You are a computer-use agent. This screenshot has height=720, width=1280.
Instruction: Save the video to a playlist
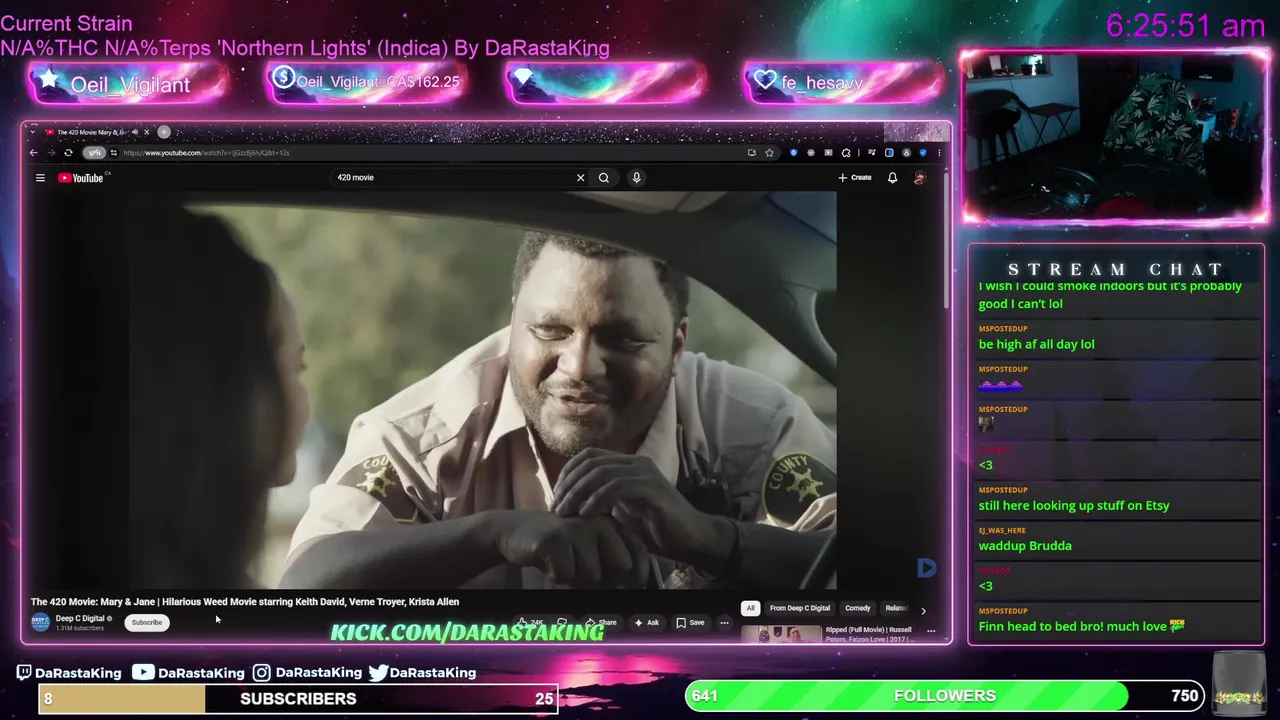690,622
